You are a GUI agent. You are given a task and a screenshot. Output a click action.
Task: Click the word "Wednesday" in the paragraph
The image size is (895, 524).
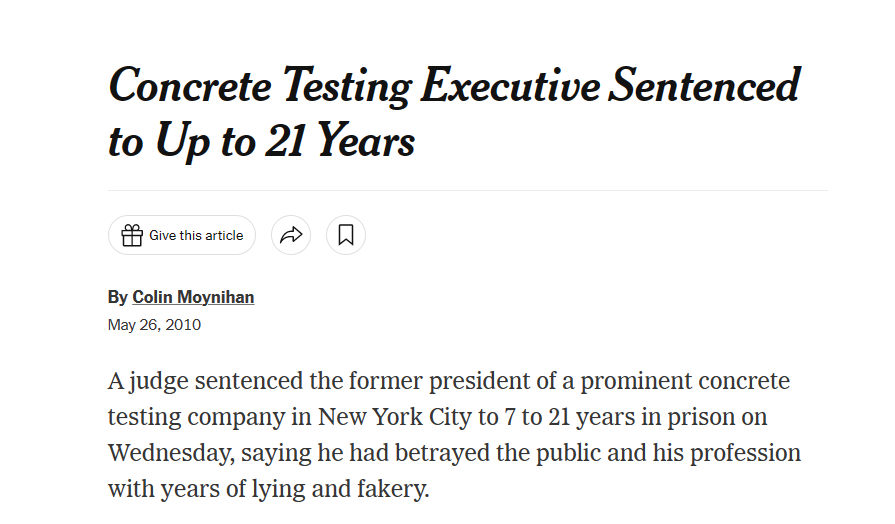[x=170, y=453]
